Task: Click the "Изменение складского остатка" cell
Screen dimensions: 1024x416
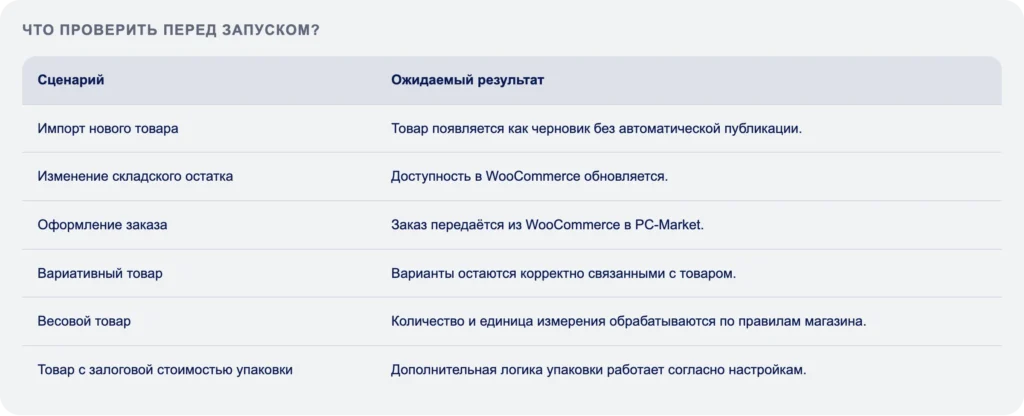Action: point(135,176)
